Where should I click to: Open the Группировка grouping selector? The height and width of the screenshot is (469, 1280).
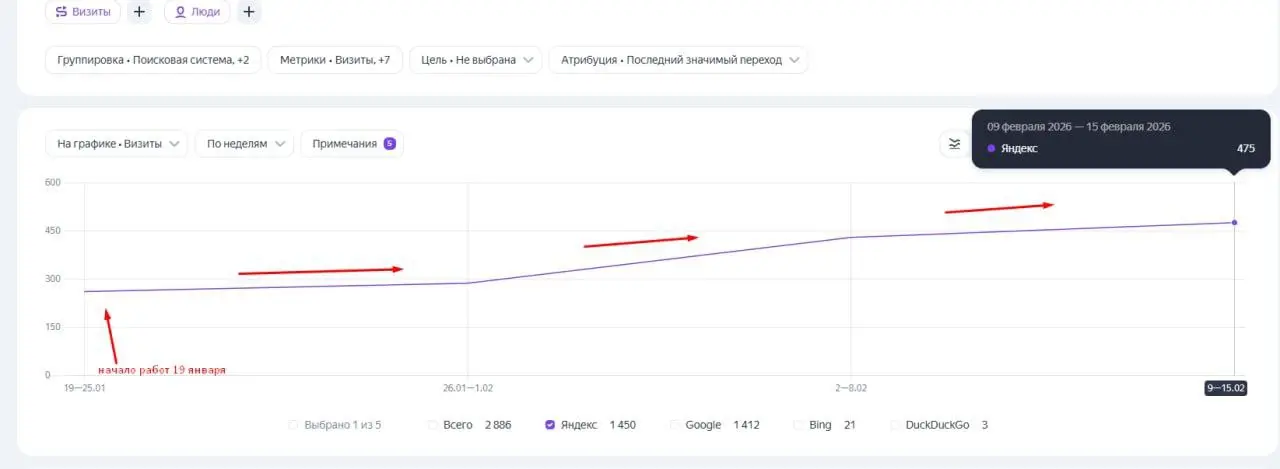153,60
